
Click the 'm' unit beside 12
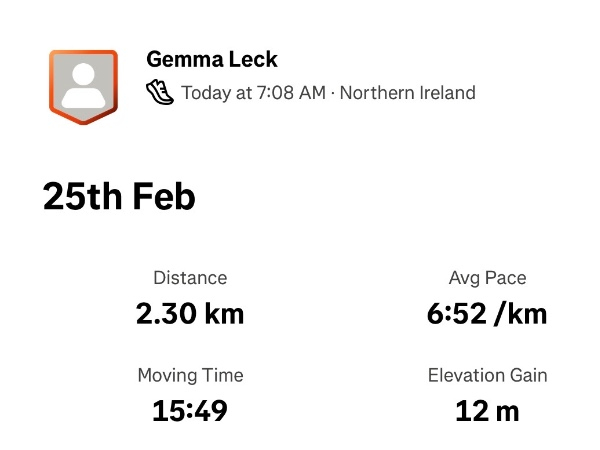(x=507, y=411)
